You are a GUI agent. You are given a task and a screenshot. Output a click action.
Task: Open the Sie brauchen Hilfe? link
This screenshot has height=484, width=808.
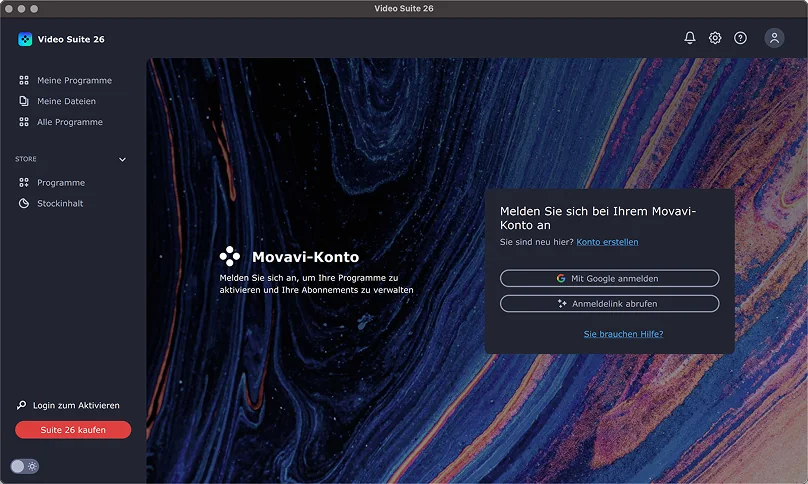pos(623,334)
